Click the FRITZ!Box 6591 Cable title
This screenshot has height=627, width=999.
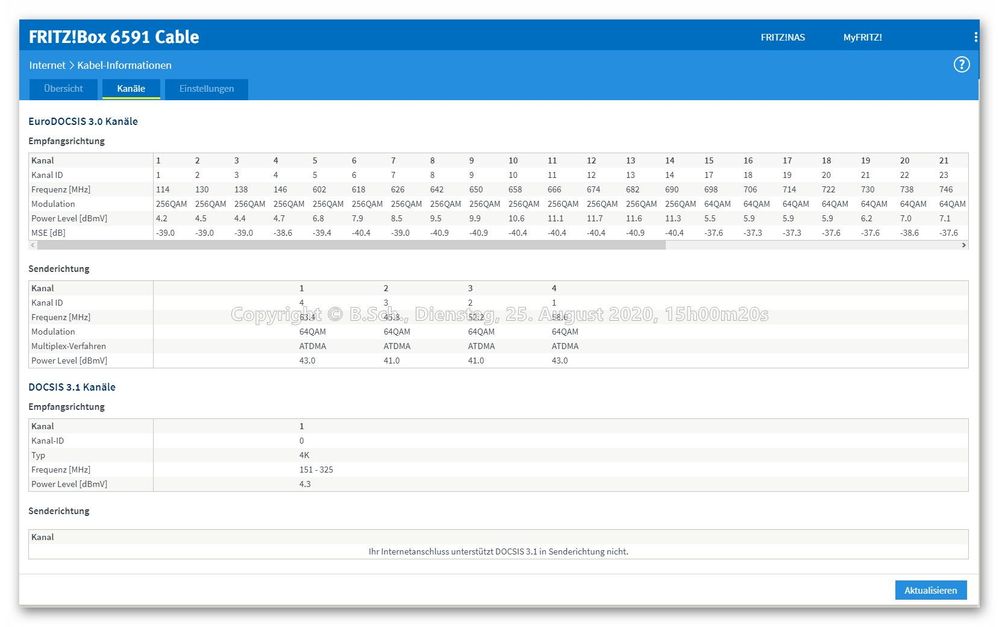click(114, 37)
